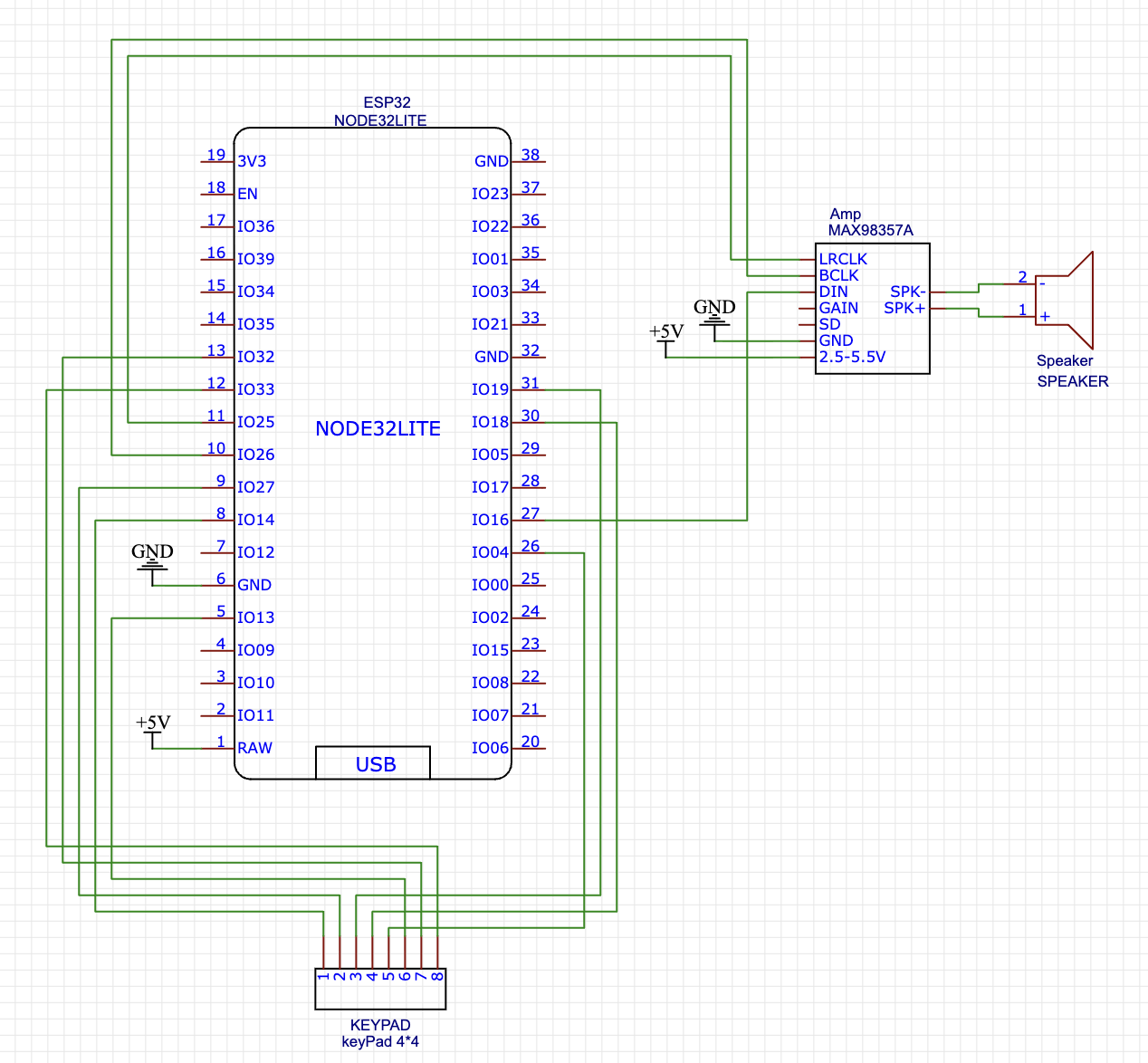Screen dimensions: 1148x1063
Task: Click the 3V3 pin label on ESP32
Action: click(x=250, y=160)
